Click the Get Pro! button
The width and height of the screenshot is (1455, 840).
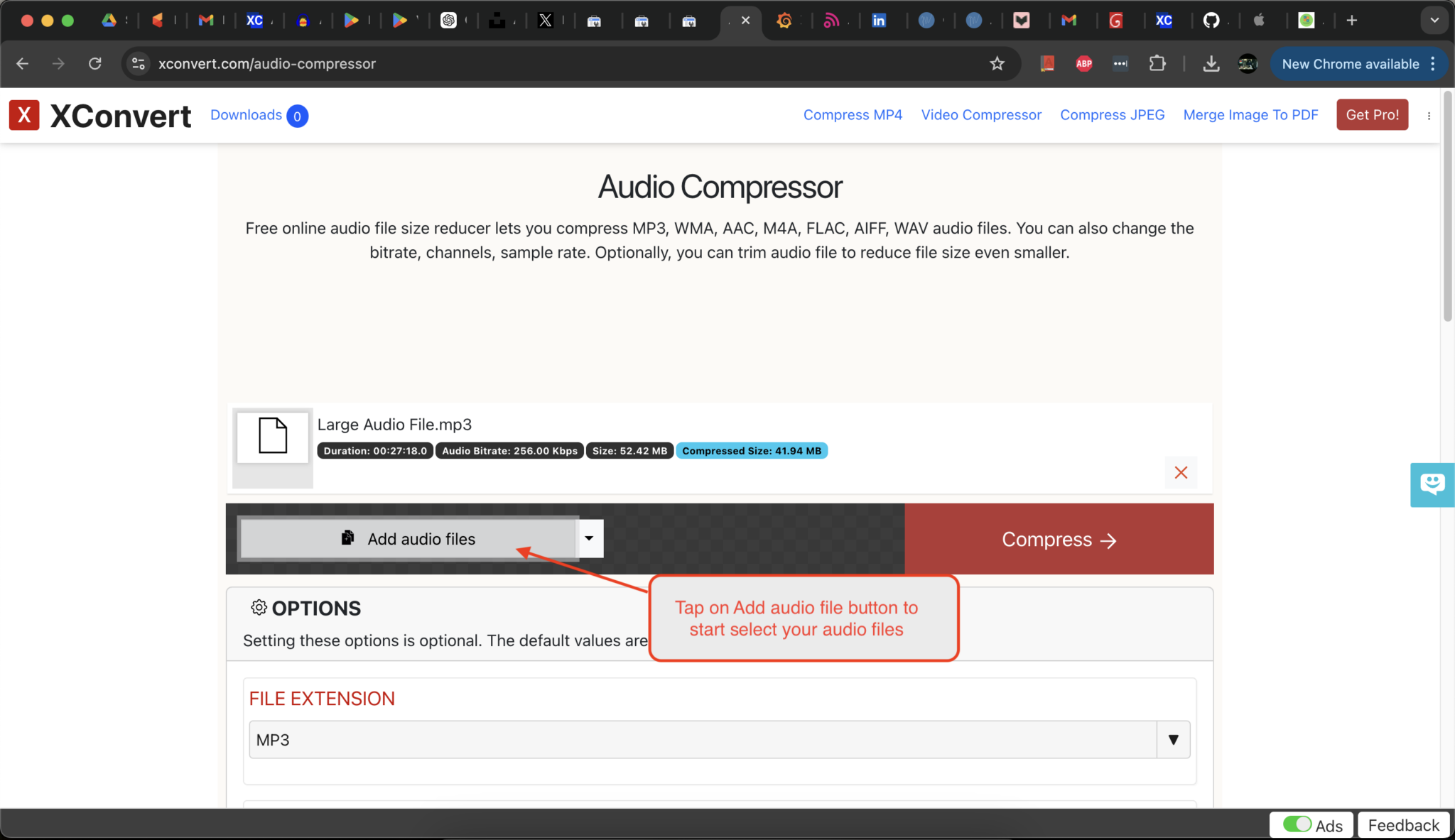click(1371, 114)
